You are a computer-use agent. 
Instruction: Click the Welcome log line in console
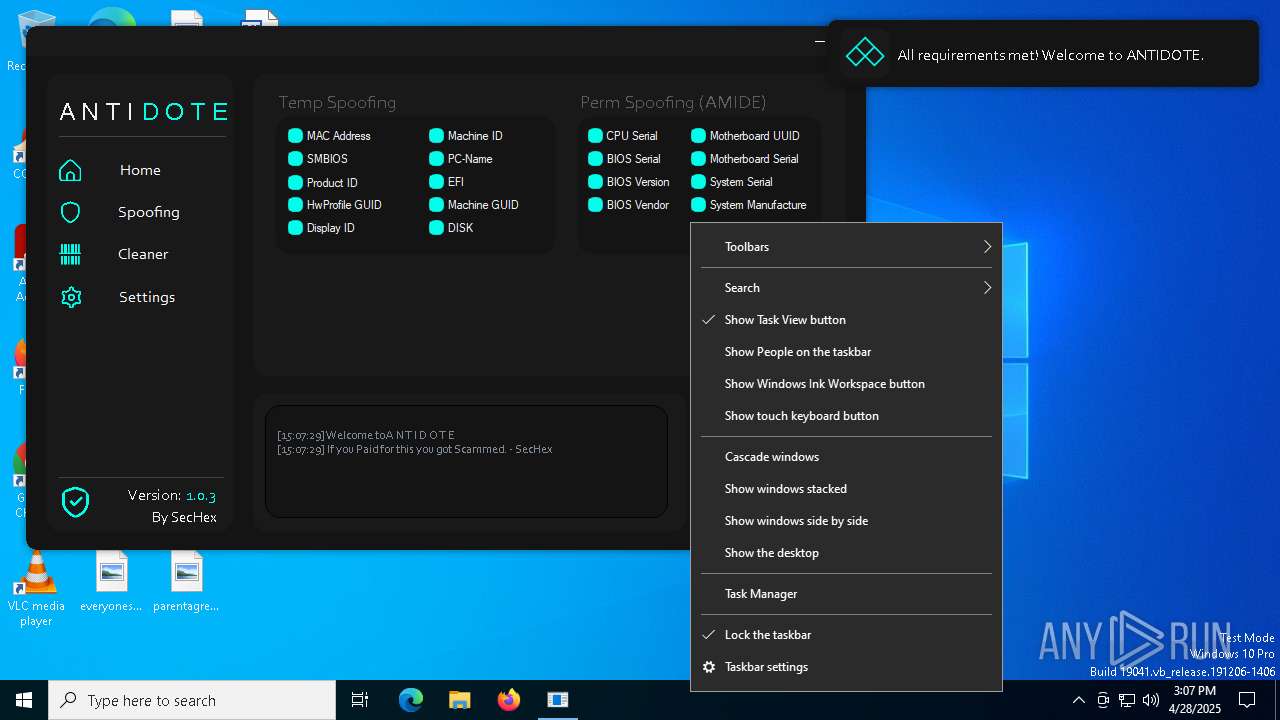point(366,435)
